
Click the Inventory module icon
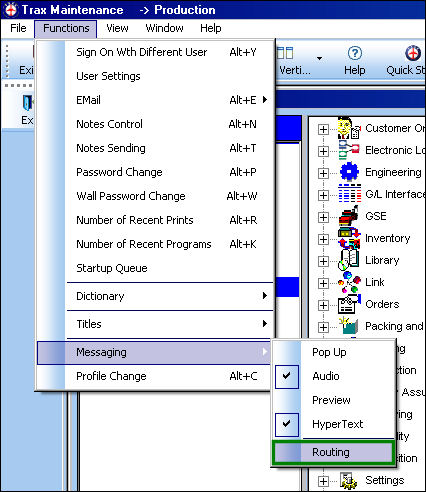(x=349, y=238)
